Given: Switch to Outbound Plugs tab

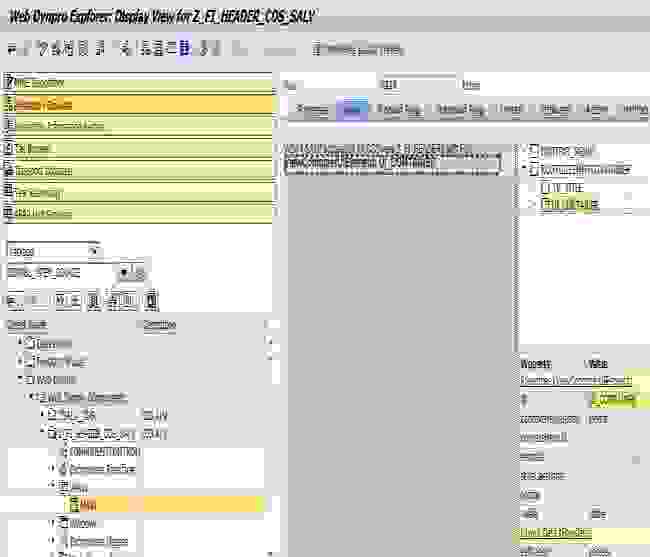Looking at the screenshot, I should coord(461,110).
